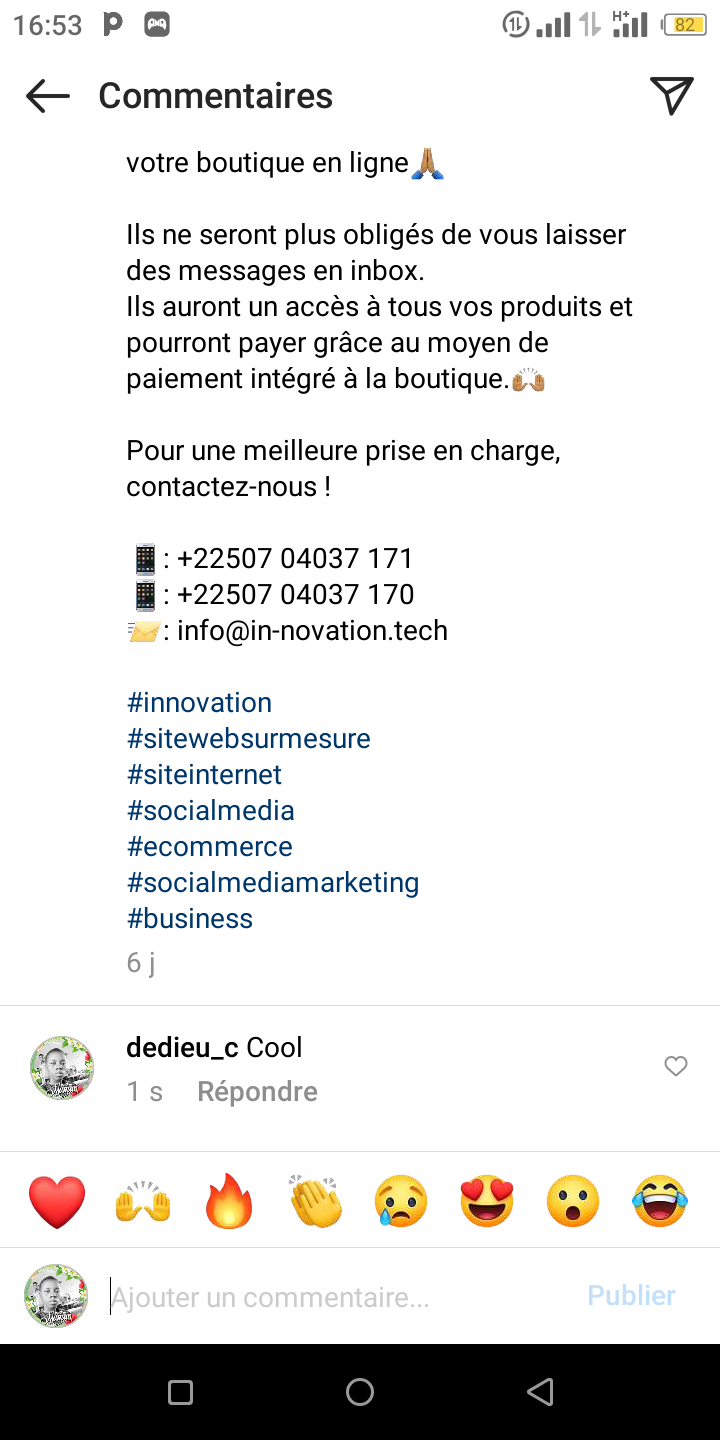Insert the crying face emoji
Viewport: 720px width, 1440px height.
point(401,1201)
